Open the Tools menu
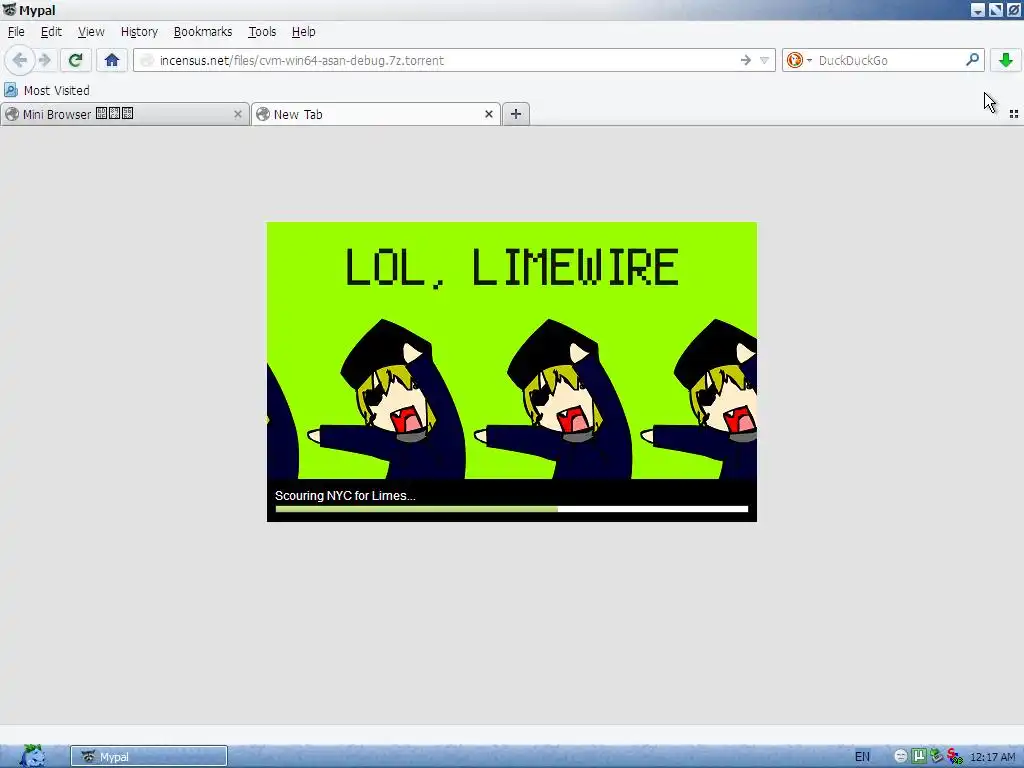Screen dimensions: 1024x768 coord(262,31)
